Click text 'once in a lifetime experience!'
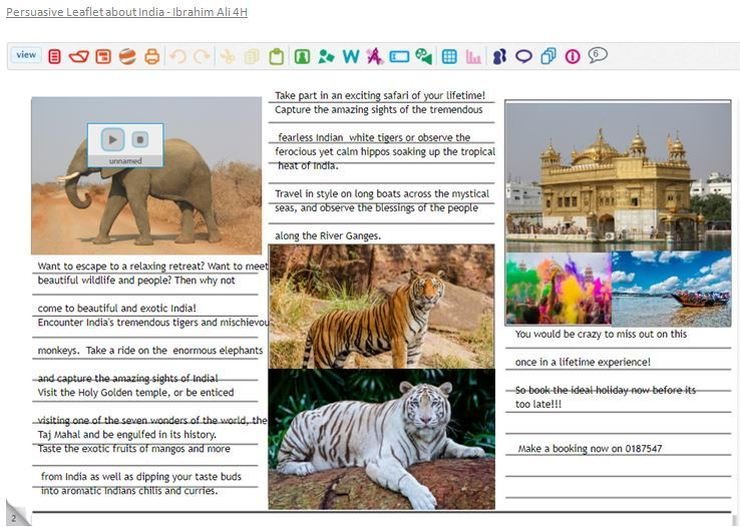 583,362
